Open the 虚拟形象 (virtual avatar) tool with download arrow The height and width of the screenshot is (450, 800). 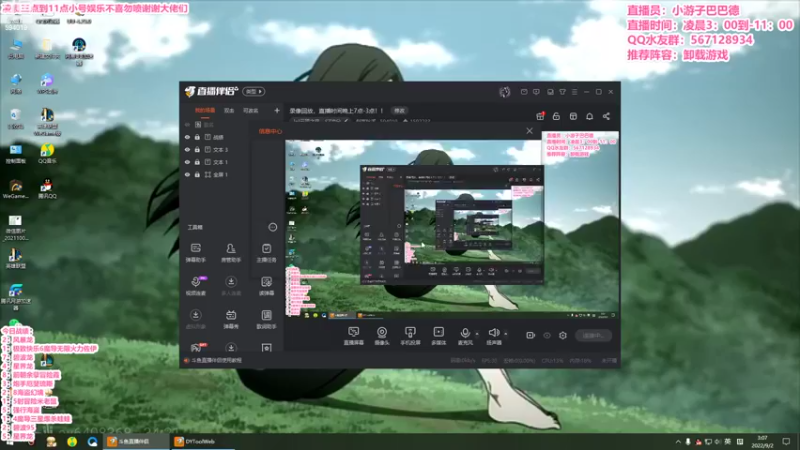tap(195, 319)
